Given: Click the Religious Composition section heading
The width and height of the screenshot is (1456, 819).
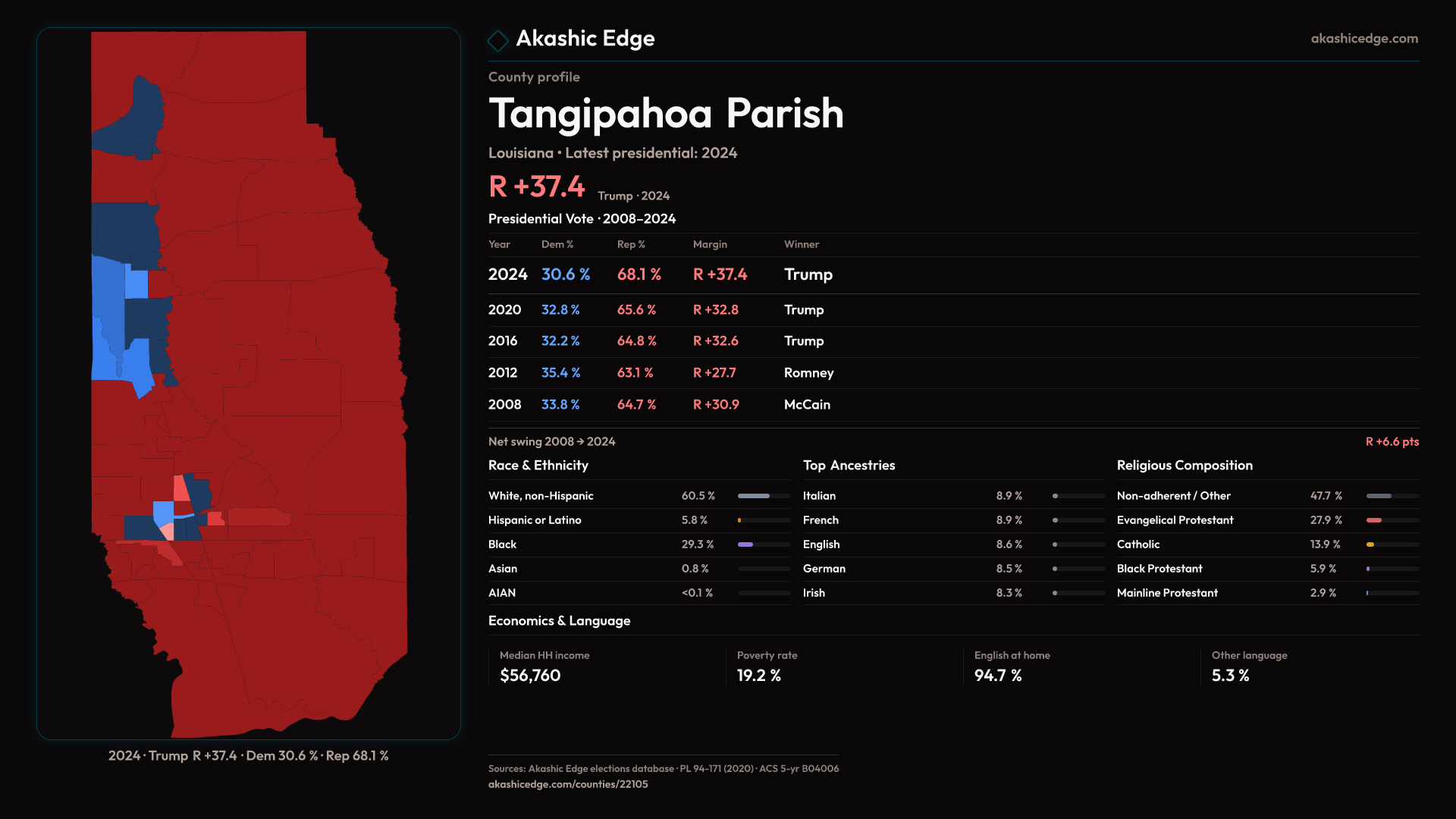Looking at the screenshot, I should pyautogui.click(x=1184, y=466).
